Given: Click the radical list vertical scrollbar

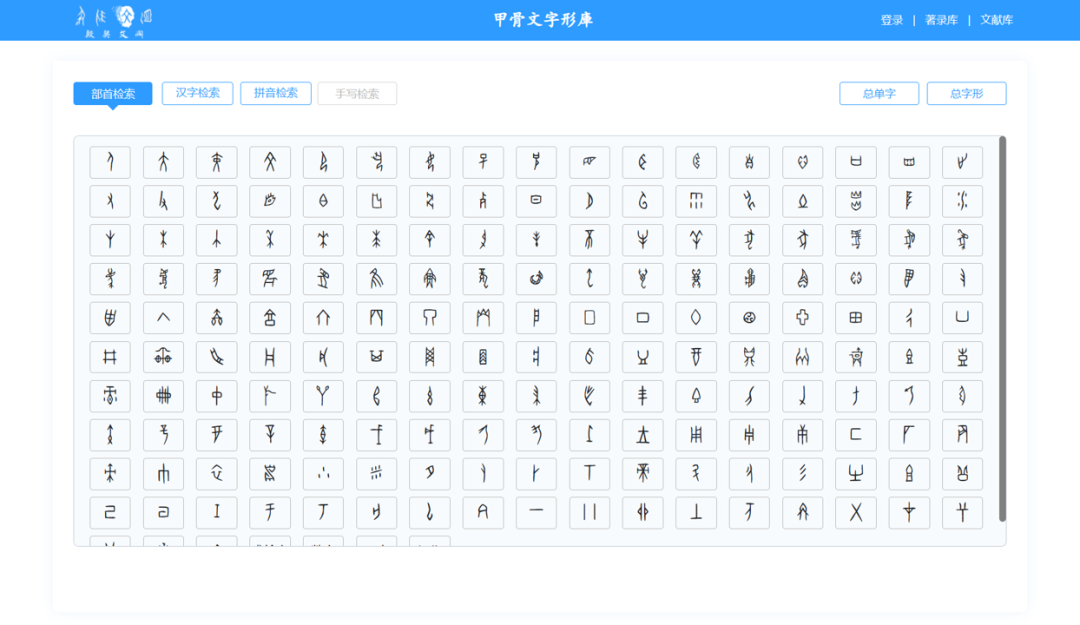Looking at the screenshot, I should pos(1002,329).
